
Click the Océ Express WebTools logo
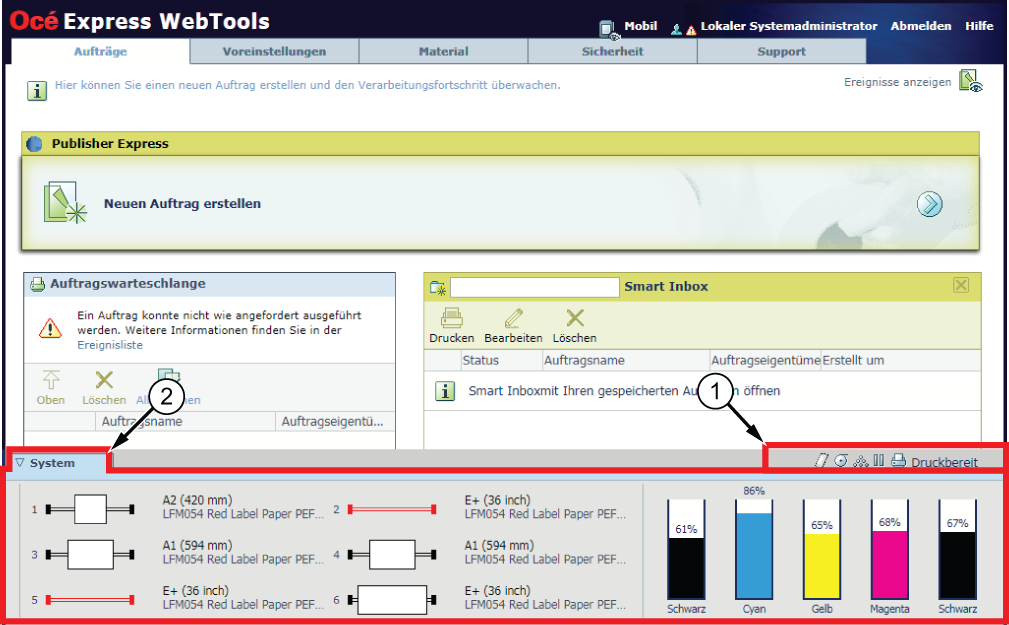[x=140, y=21]
